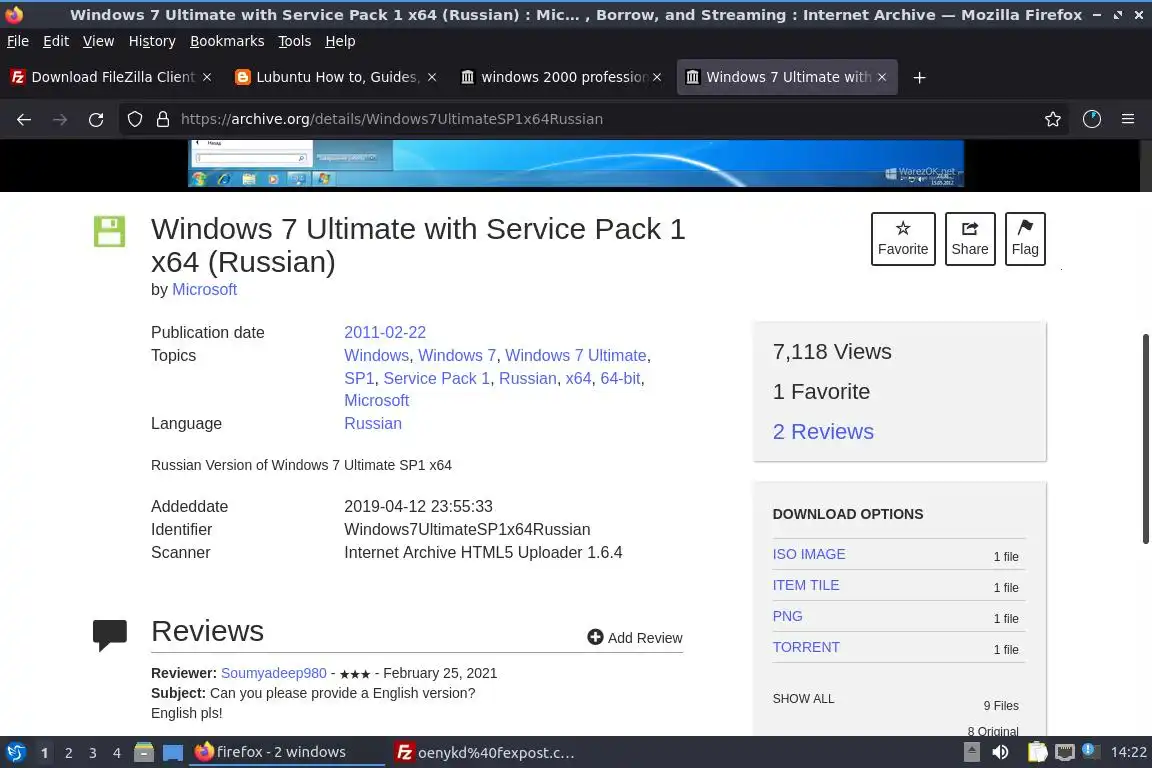Screen dimensions: 1152x768
Task: Switch to virtual desktop 3
Action: (x=93, y=753)
